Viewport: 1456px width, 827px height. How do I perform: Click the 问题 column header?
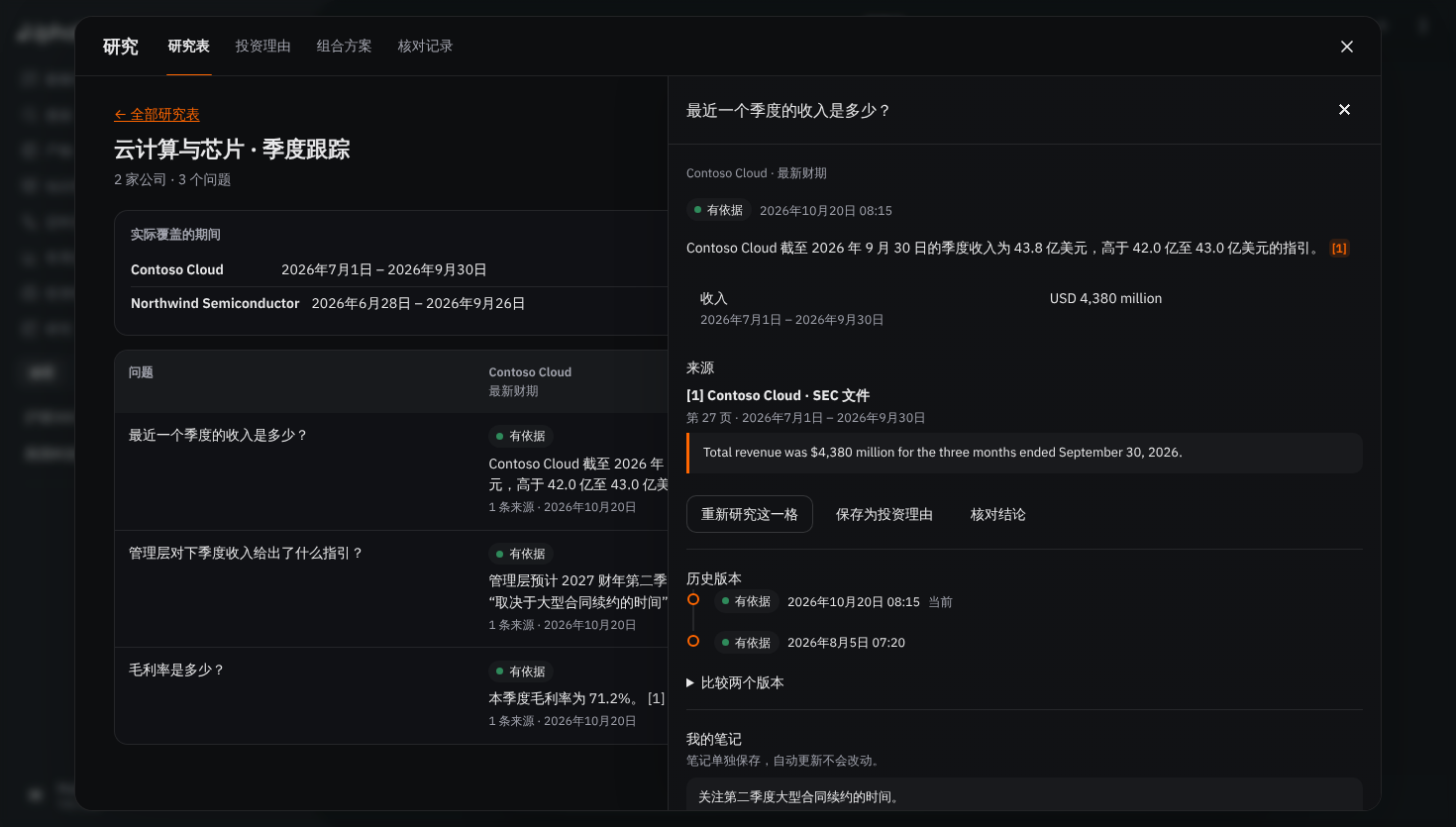point(141,372)
